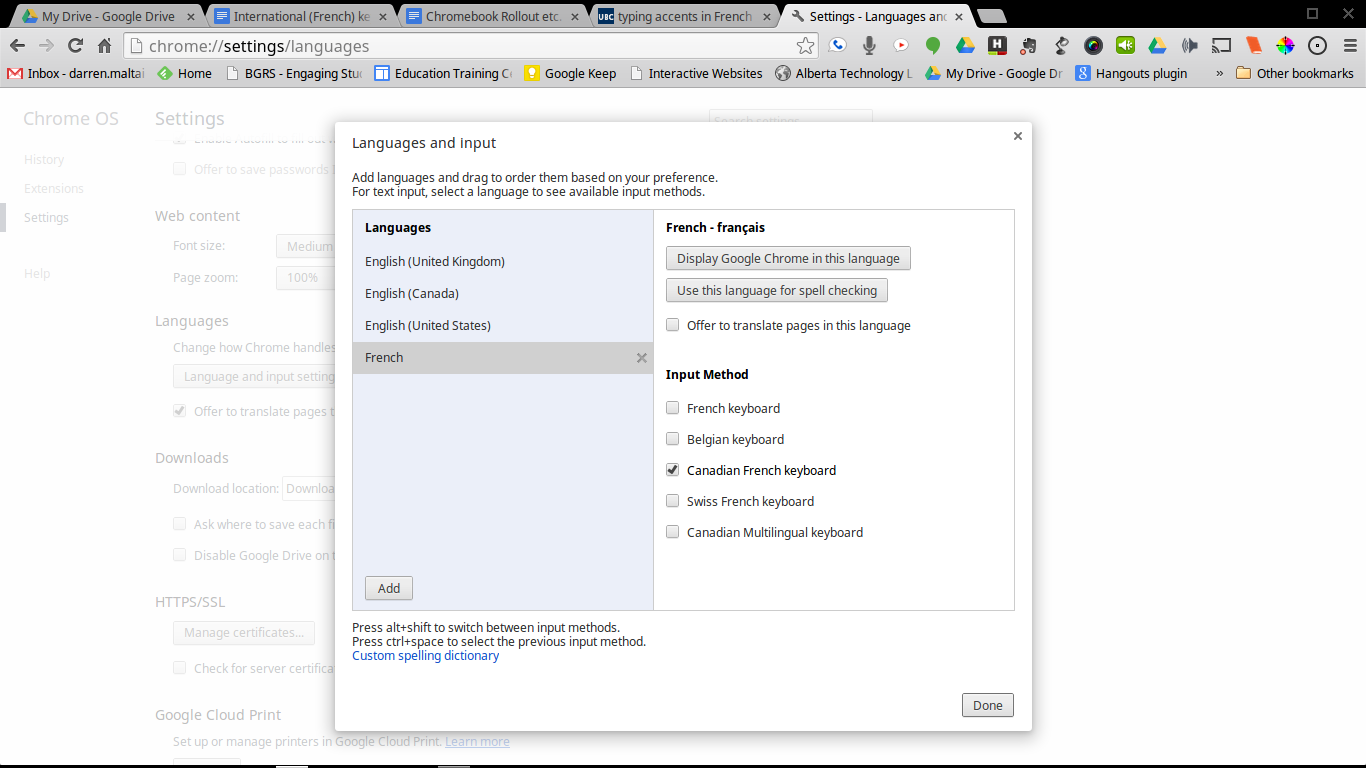The image size is (1366, 768).
Task: Open Gmail Inbox bookmark
Action: pos(75,73)
